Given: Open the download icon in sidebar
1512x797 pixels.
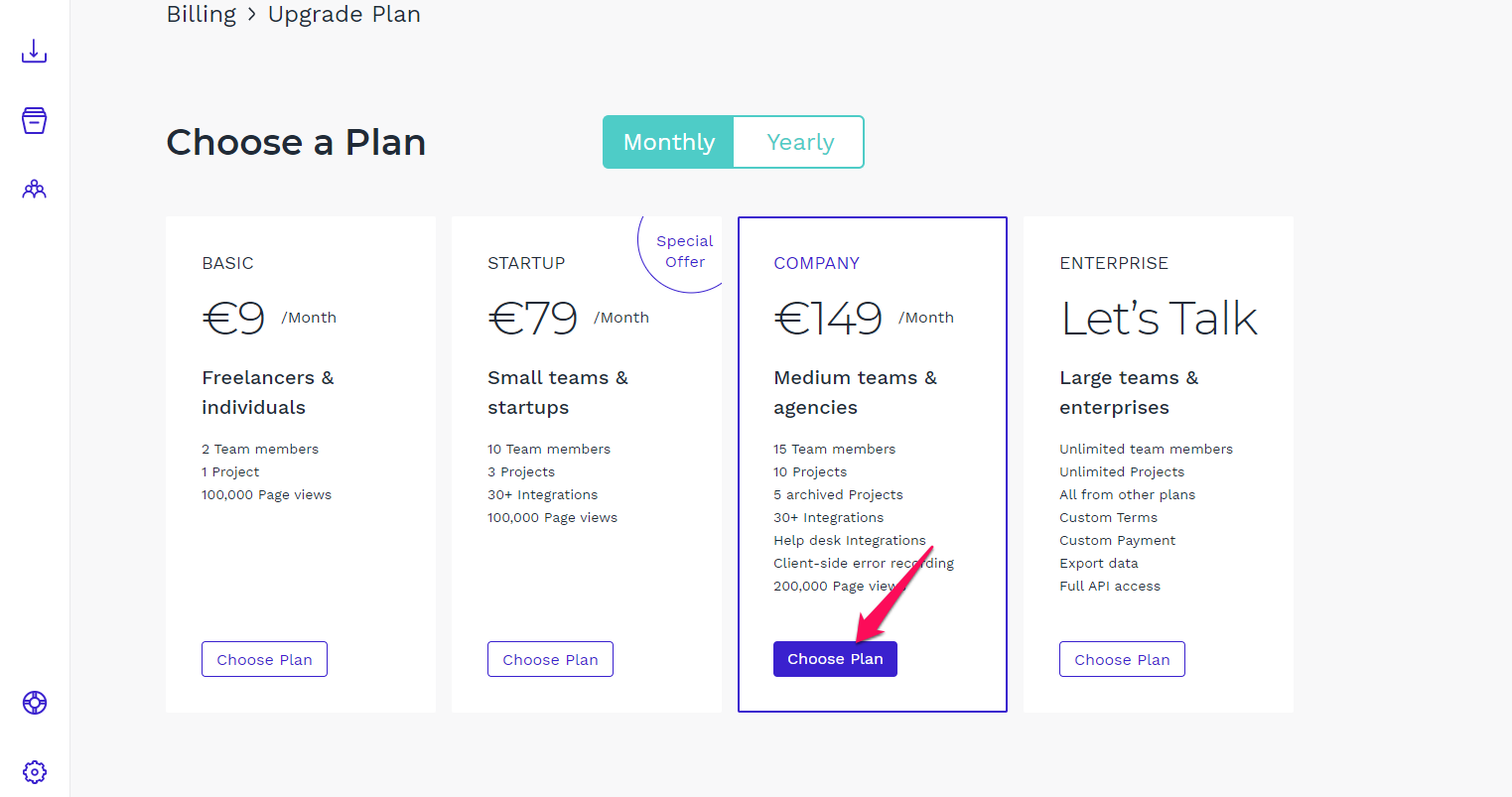Looking at the screenshot, I should (35, 51).
